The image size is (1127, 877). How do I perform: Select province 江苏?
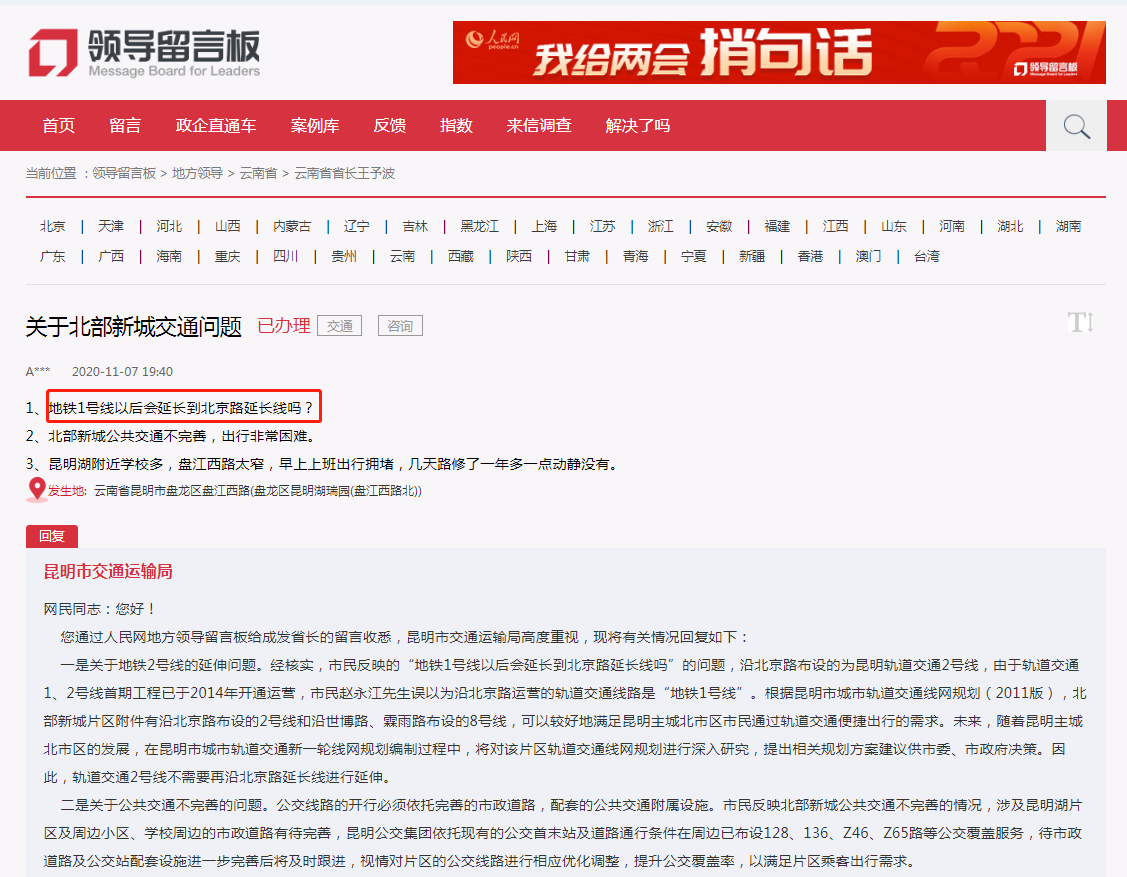coord(602,226)
